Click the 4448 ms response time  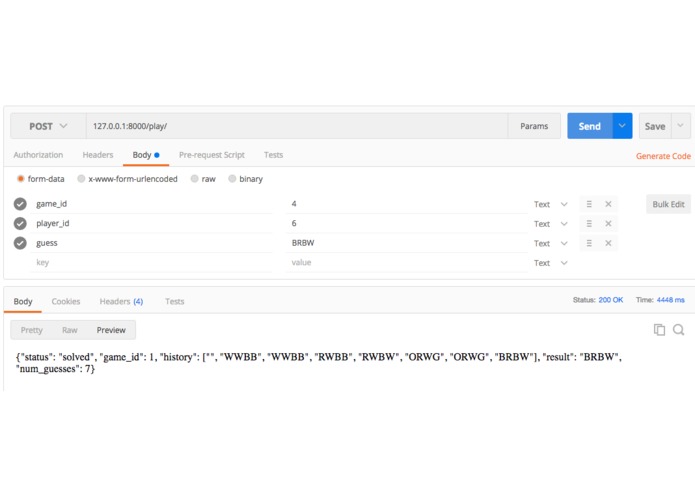coord(671,300)
